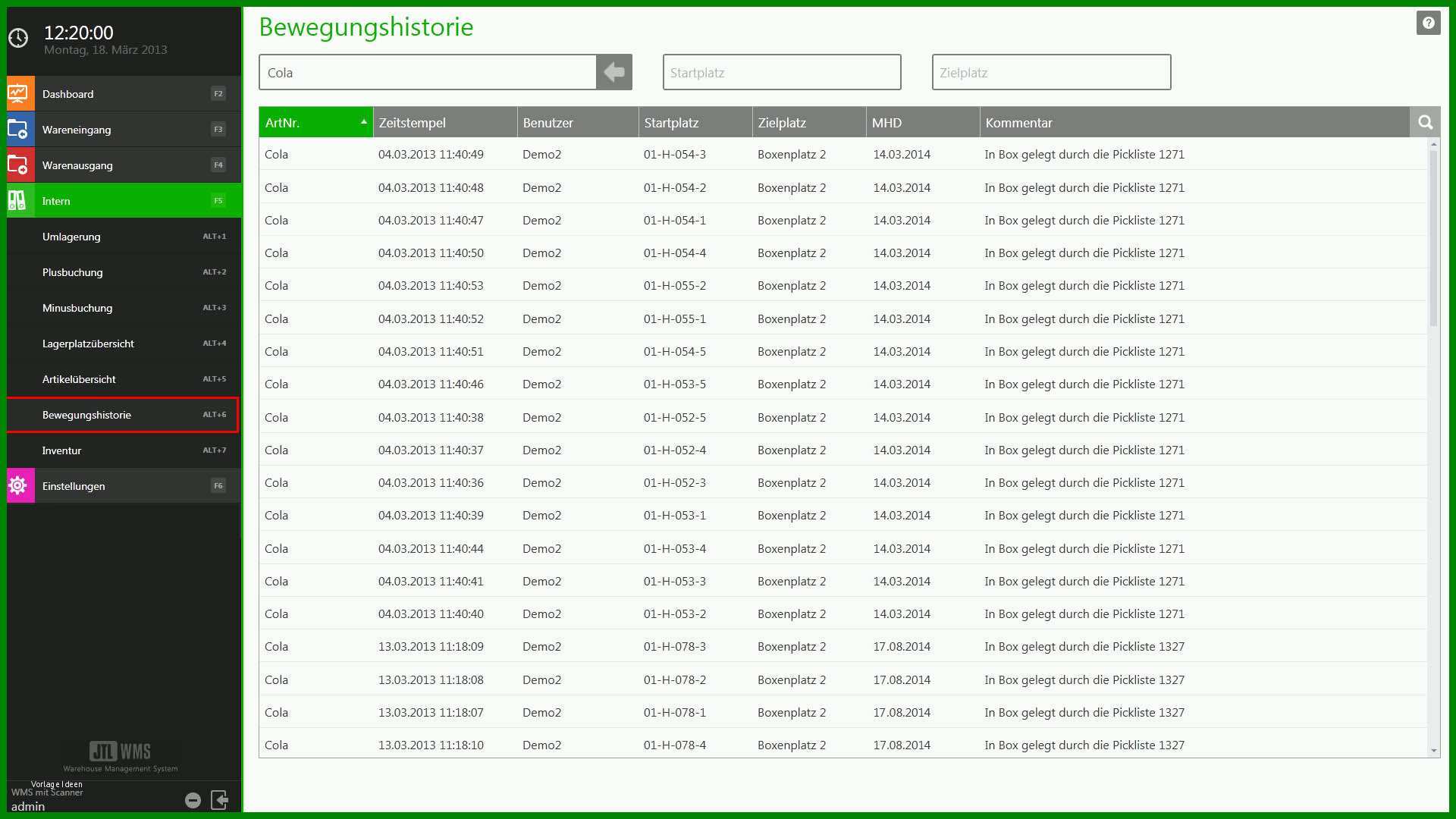Sort by Zeitstempel column header

point(445,122)
